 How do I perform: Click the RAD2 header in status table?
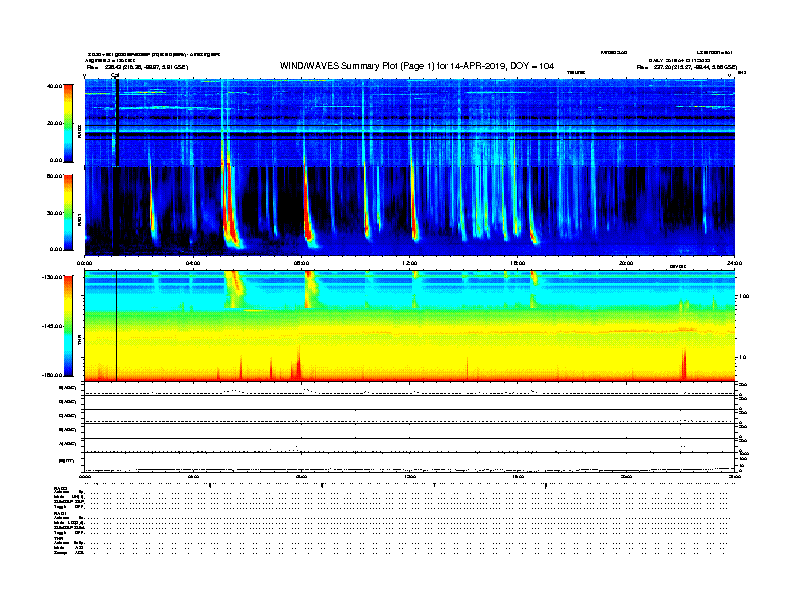click(60, 488)
